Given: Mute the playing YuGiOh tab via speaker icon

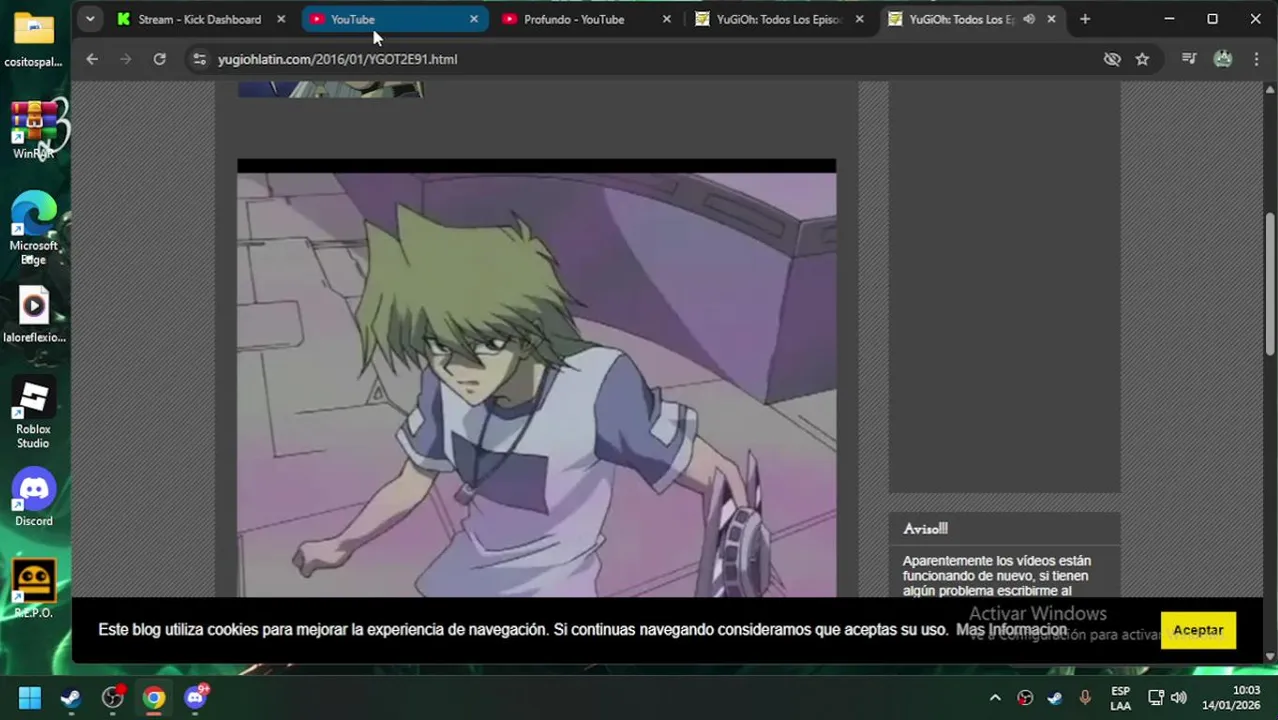Looking at the screenshot, I should (1029, 19).
